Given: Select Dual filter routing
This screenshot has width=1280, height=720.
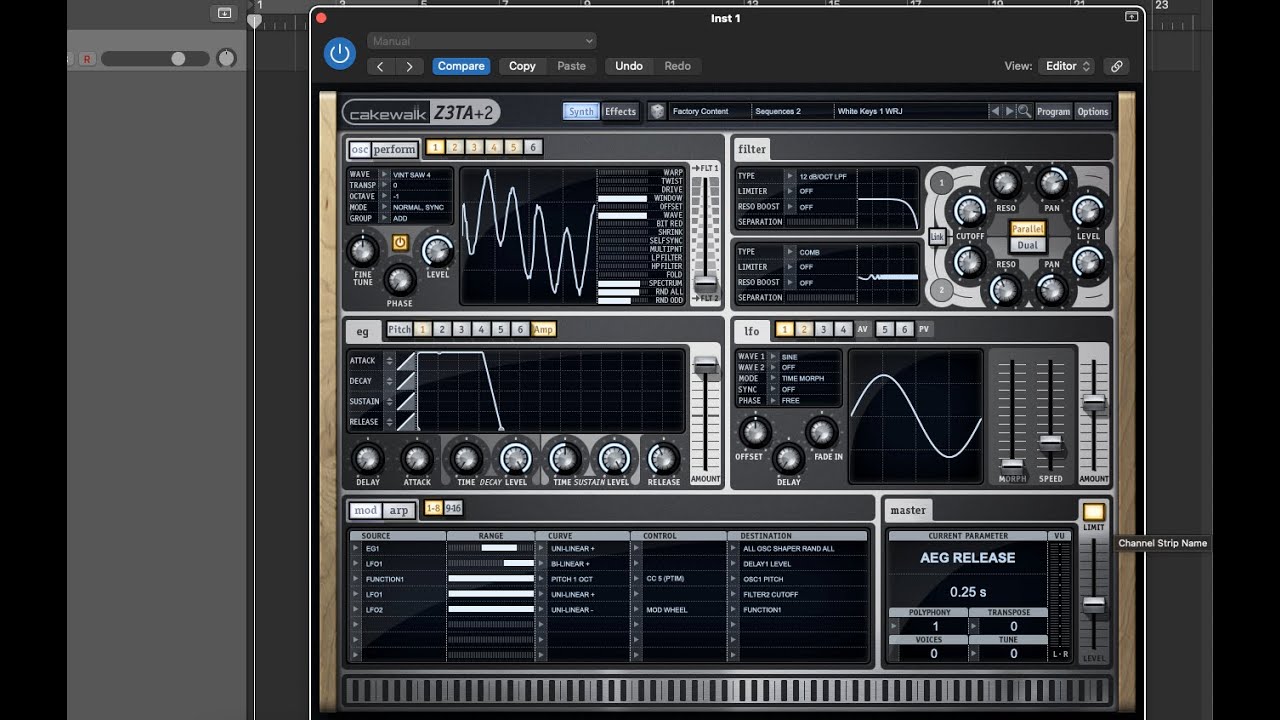Looking at the screenshot, I should tap(1027, 245).
